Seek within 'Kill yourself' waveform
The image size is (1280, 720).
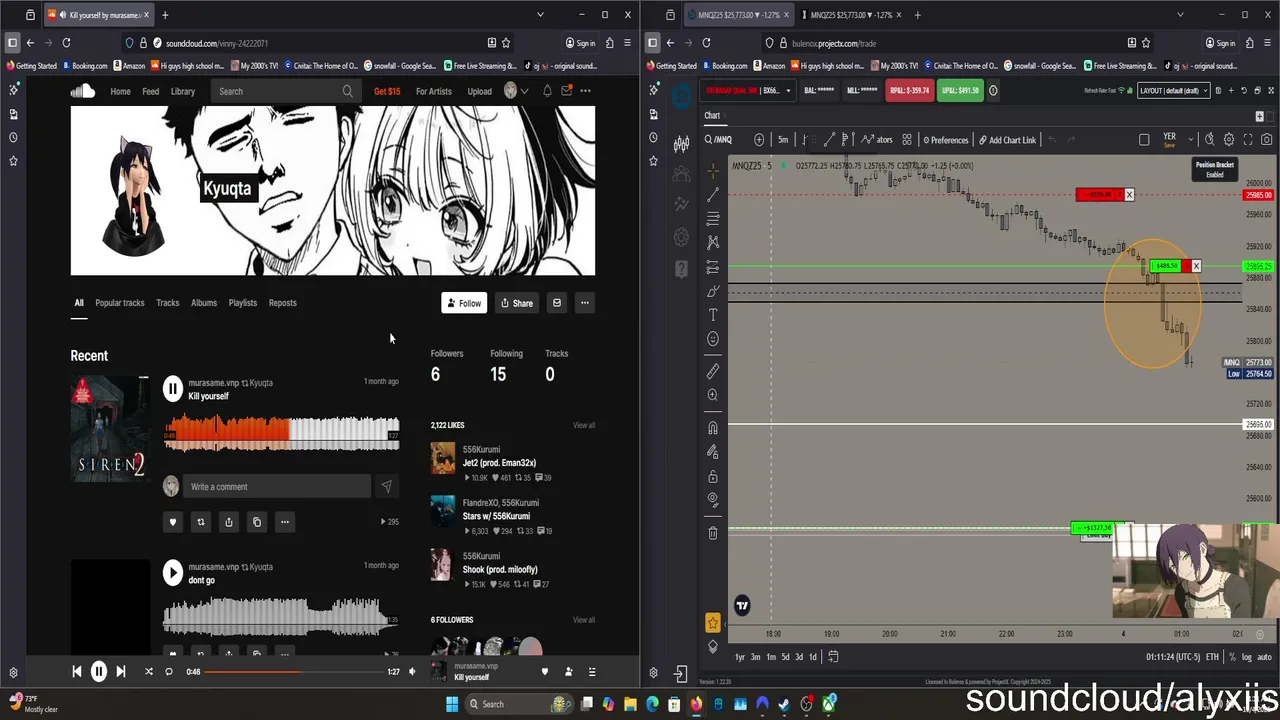pos(282,433)
